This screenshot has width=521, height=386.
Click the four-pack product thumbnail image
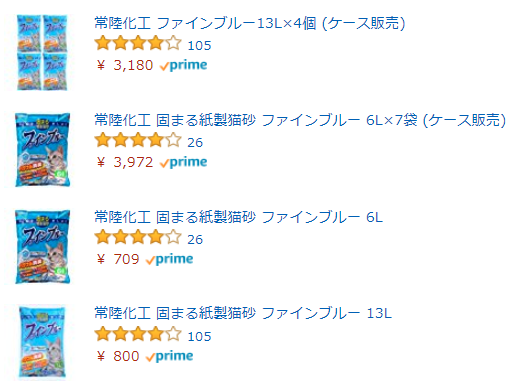point(42,52)
